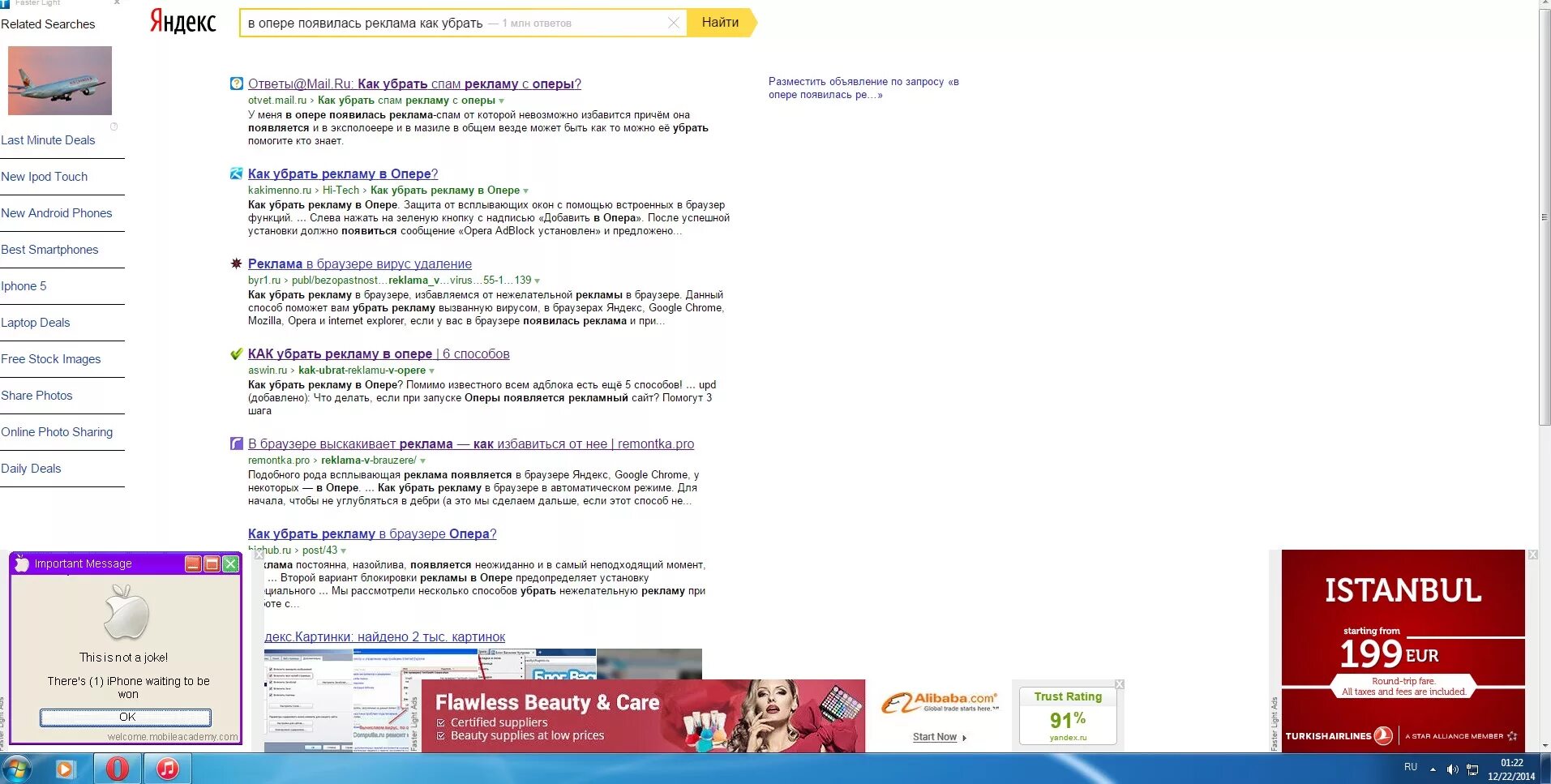Viewport: 1551px width, 784px height.
Task: Select 'New Android Phones' related search
Action: (57, 213)
